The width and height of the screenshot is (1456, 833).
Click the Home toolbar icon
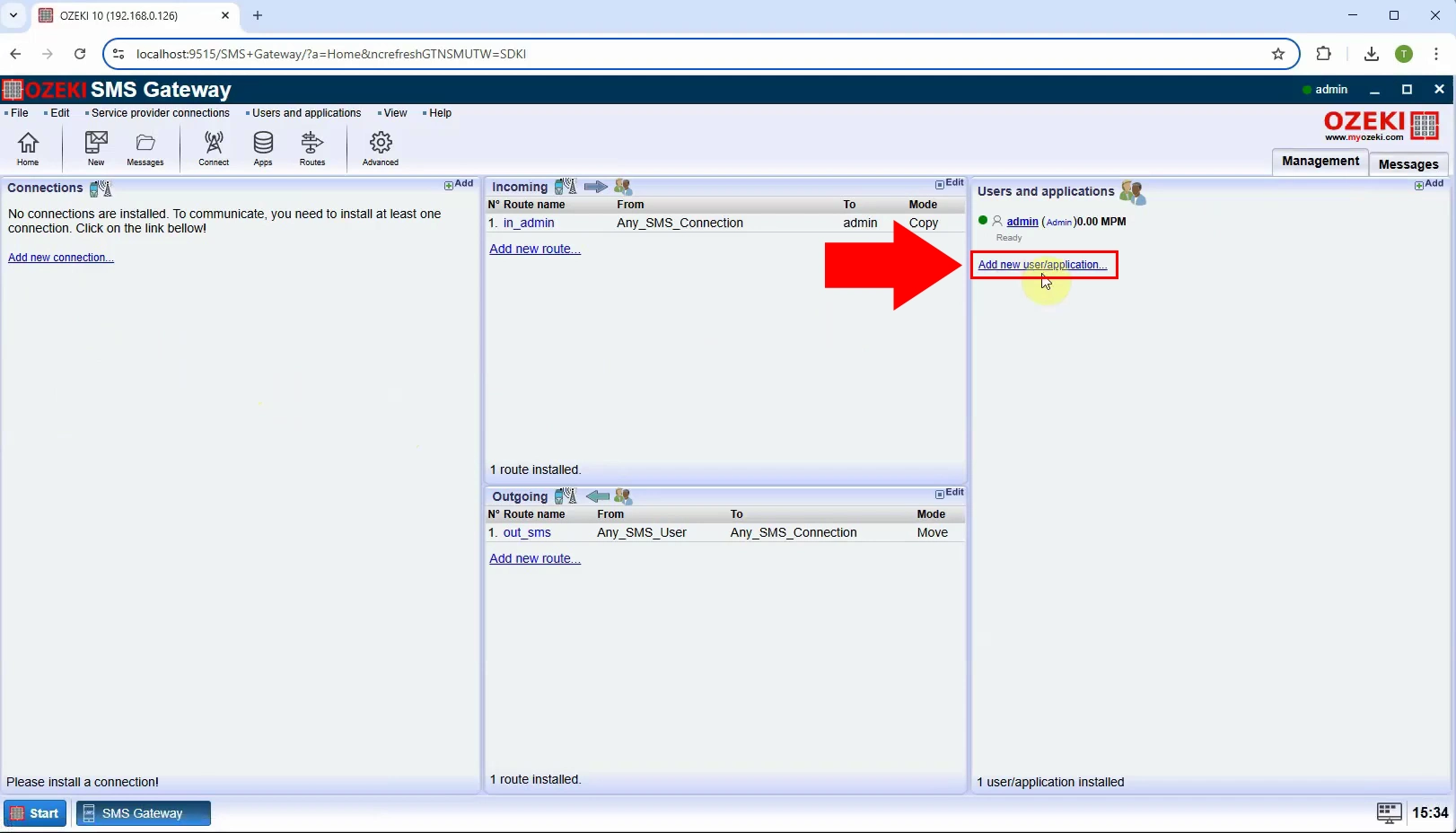click(x=28, y=148)
